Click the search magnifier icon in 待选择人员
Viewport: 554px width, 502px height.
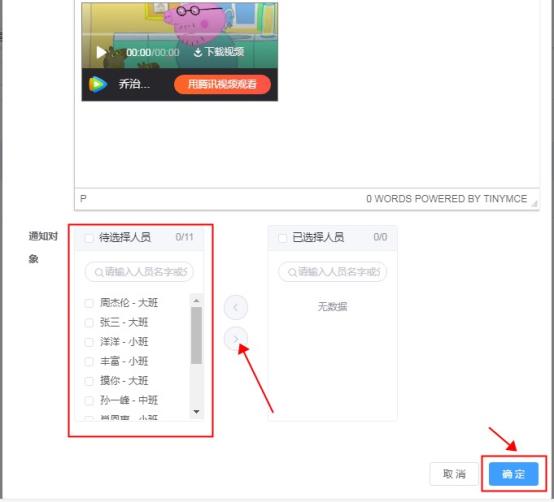[99, 272]
